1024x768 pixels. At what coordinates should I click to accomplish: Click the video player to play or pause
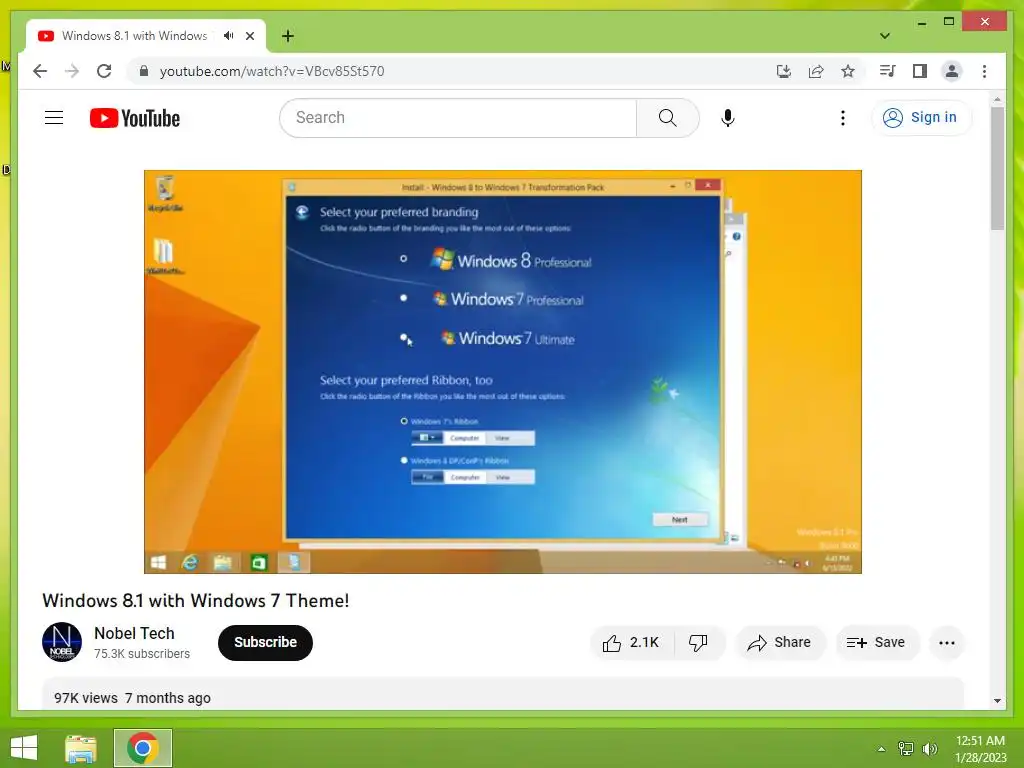(x=502, y=372)
